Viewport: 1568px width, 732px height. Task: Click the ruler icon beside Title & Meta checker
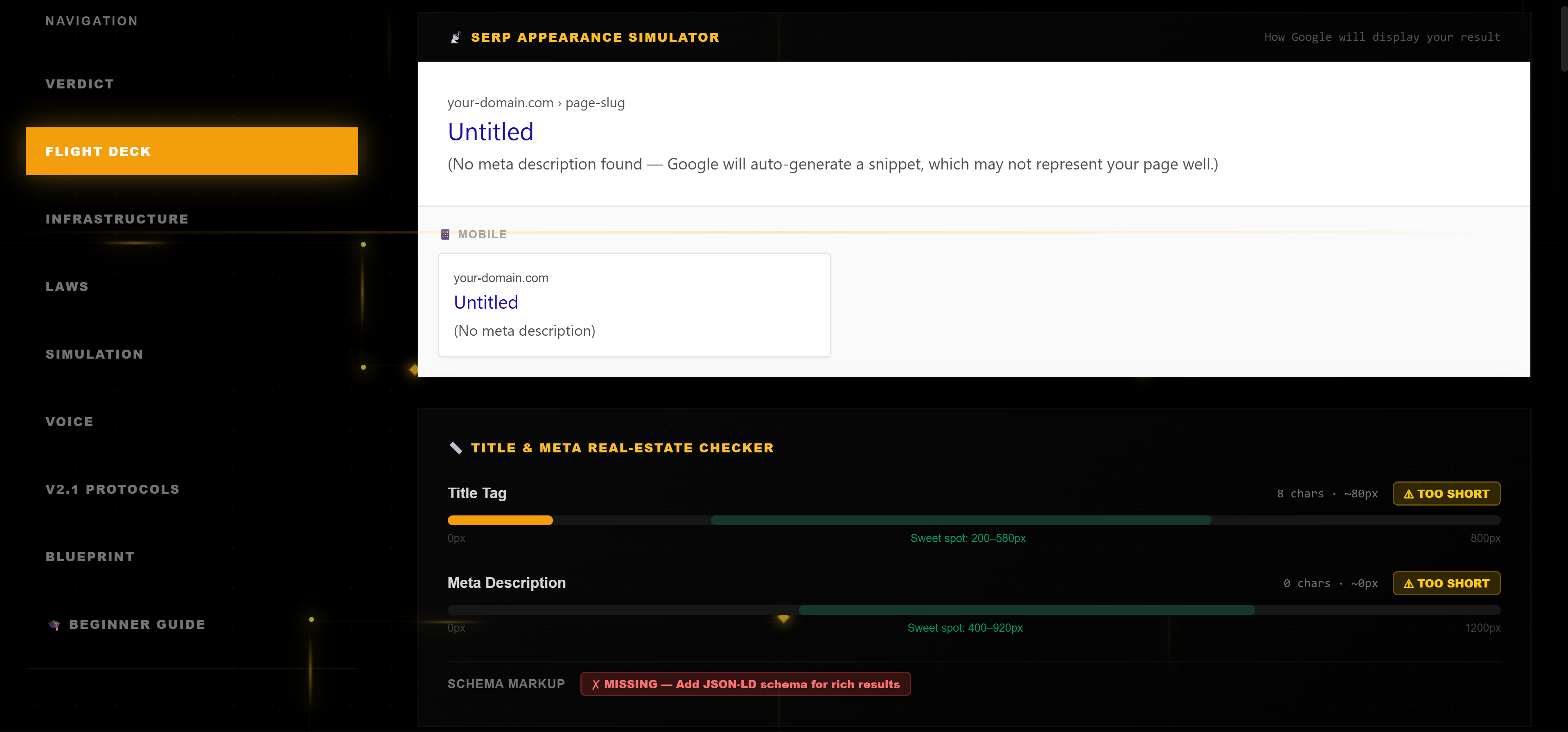point(455,448)
